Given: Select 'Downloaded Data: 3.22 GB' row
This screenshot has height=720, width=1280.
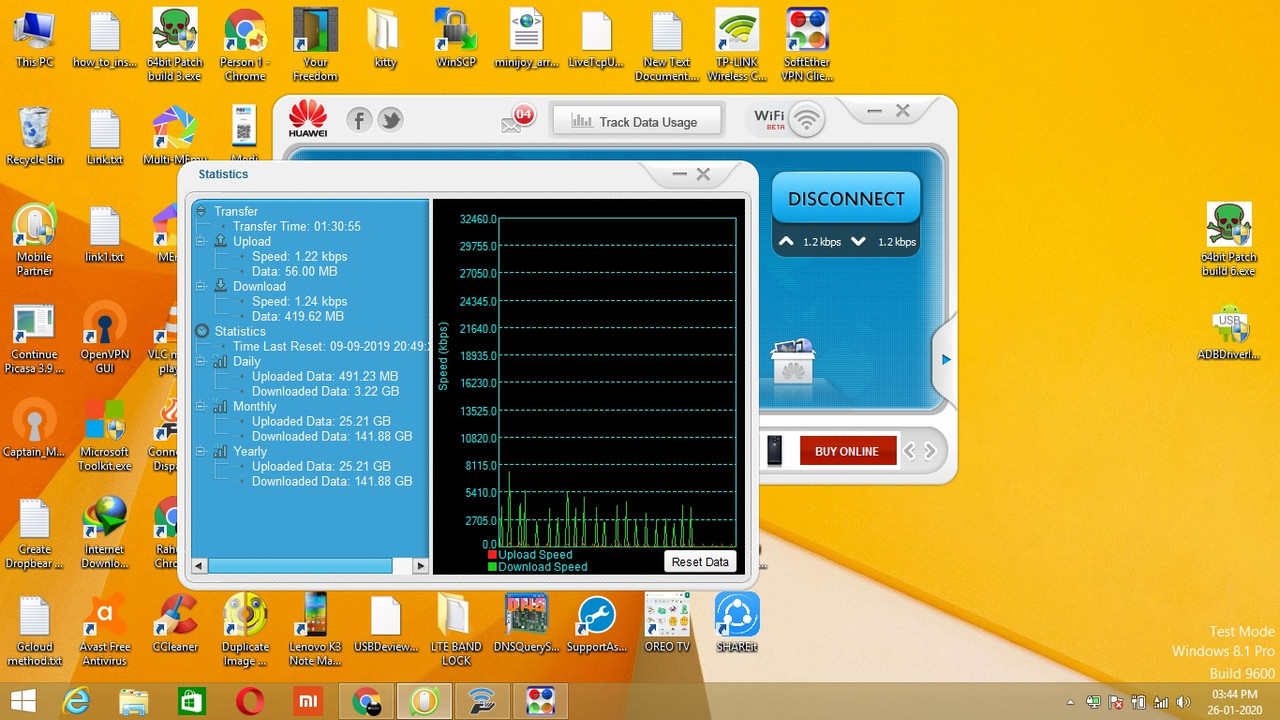Looking at the screenshot, I should coord(326,391).
